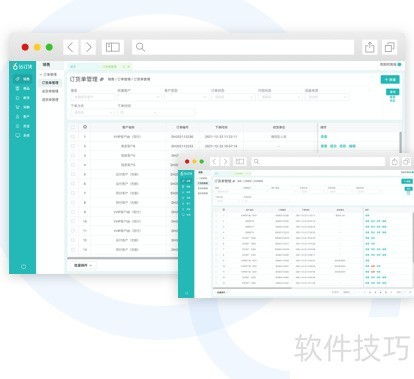Tick checkbox of row 2 in back window table
This screenshot has height=379, width=414.
73,146
